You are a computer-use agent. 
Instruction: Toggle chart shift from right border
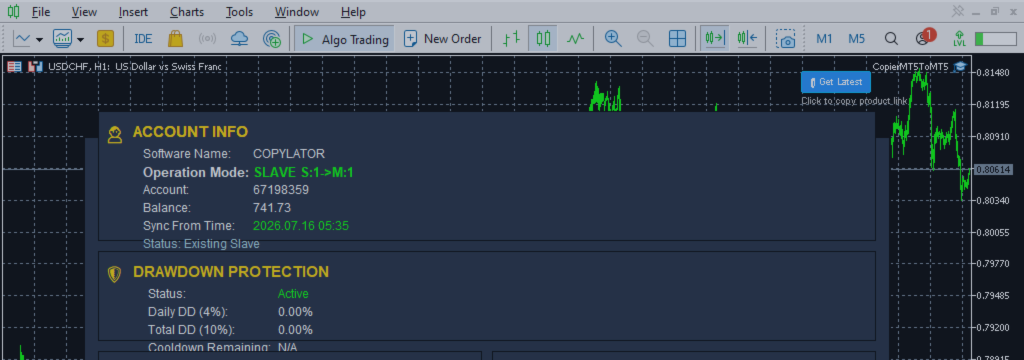(747, 39)
